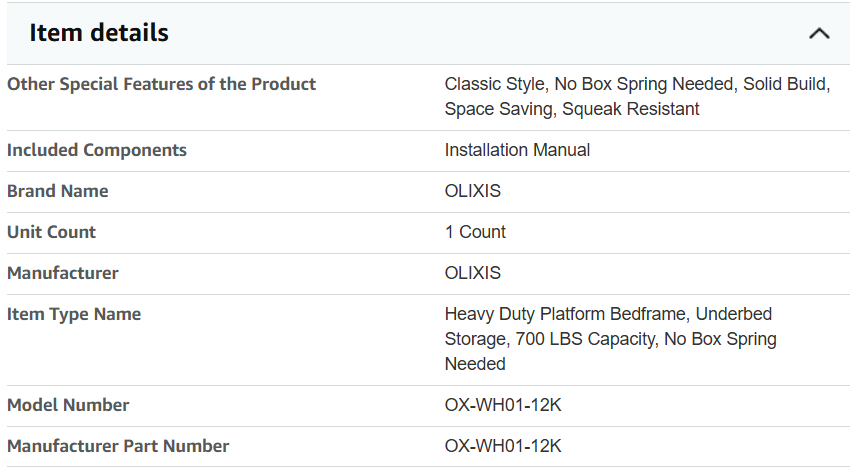Image resolution: width=850 pixels, height=467 pixels.
Task: Select the Model Number label
Action: pyautogui.click(x=68, y=405)
